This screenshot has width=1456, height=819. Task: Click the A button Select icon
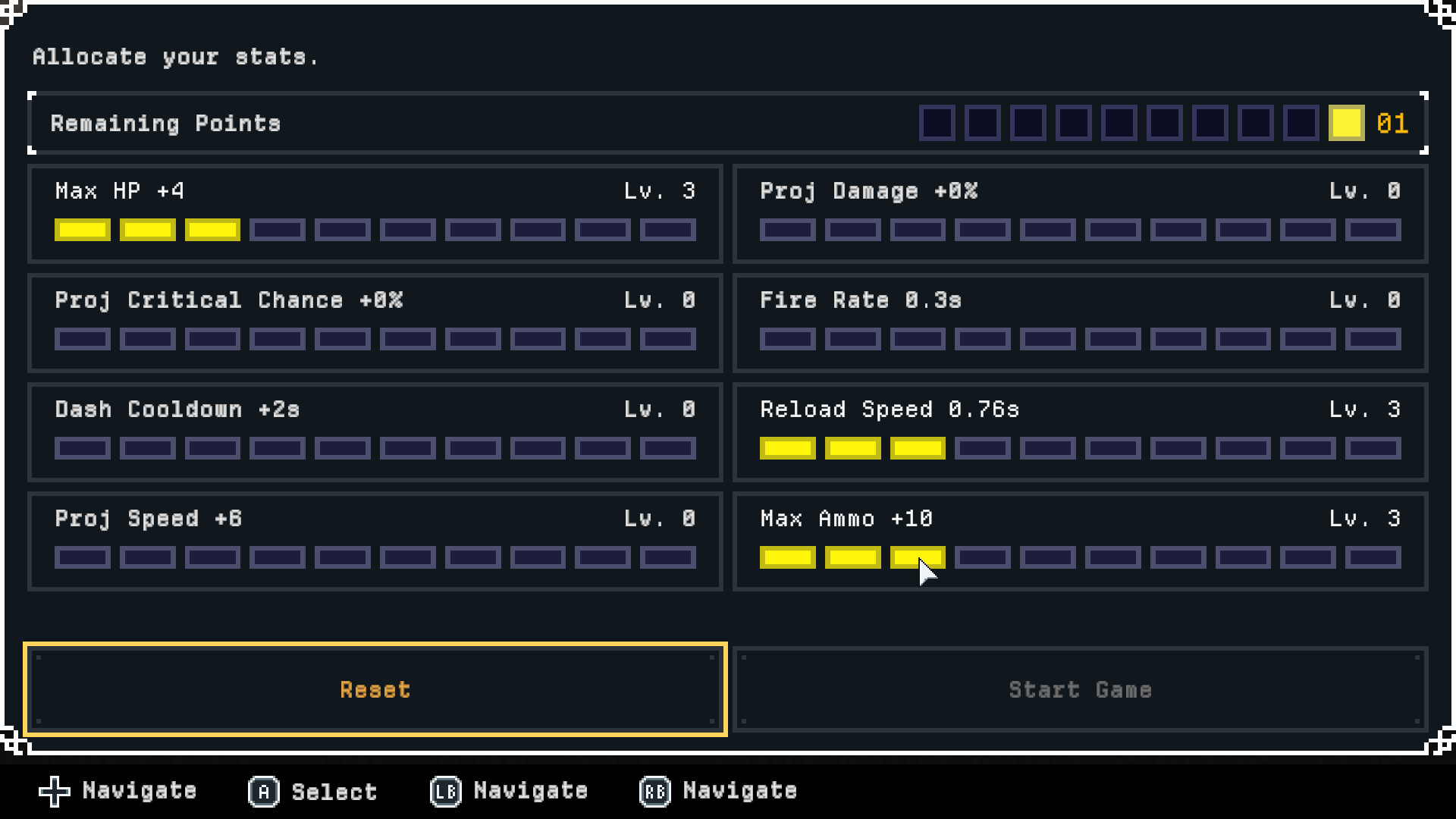264,792
